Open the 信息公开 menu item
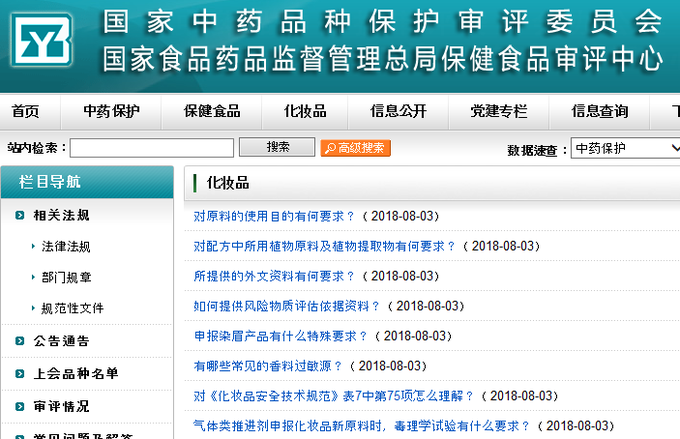Image resolution: width=680 pixels, height=439 pixels. (x=398, y=111)
